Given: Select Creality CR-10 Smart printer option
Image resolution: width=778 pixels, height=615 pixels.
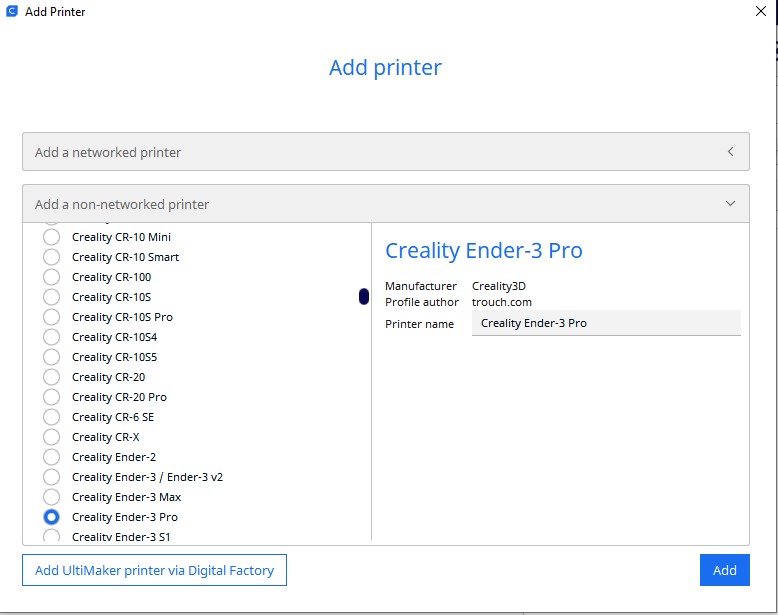Looking at the screenshot, I should click(x=52, y=257).
